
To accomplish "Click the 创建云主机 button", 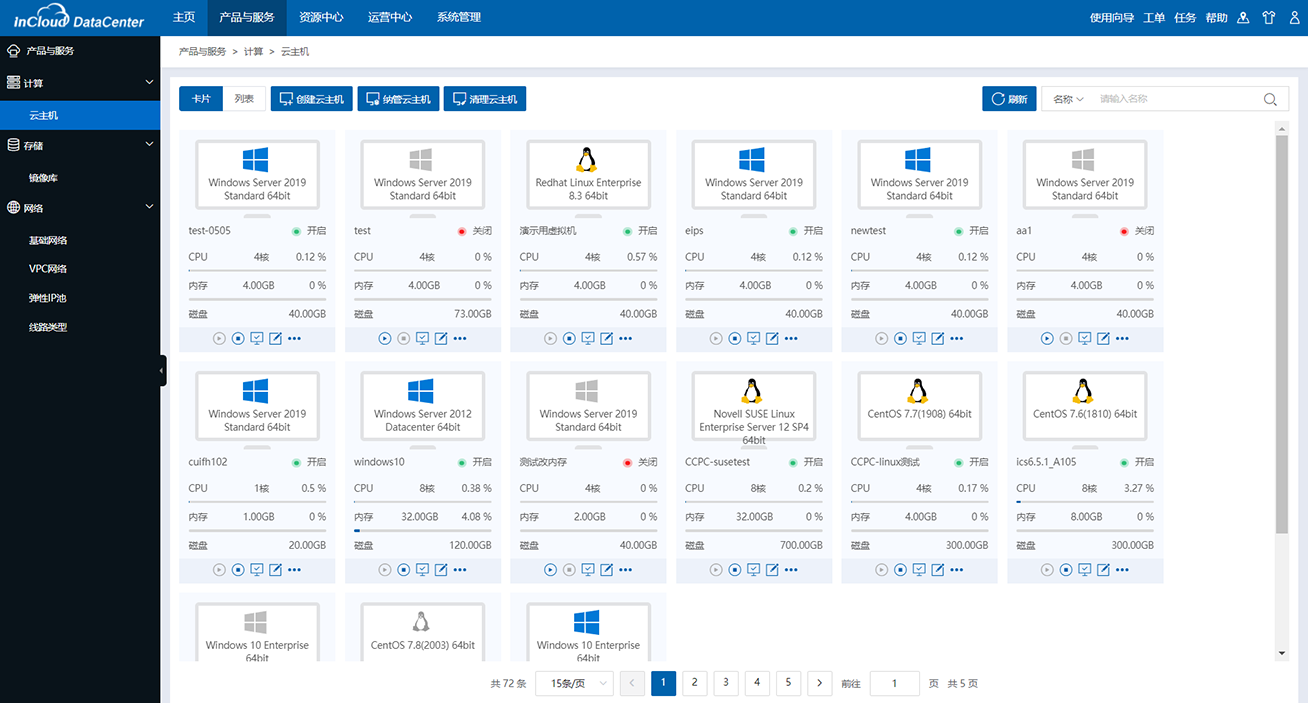I will click(x=311, y=99).
